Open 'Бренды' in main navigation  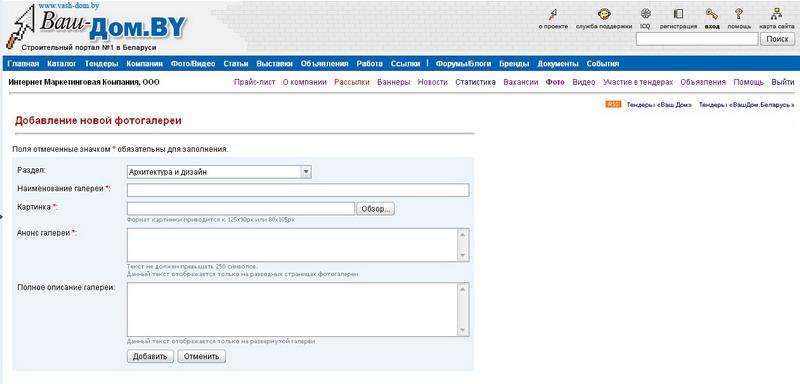click(x=514, y=64)
